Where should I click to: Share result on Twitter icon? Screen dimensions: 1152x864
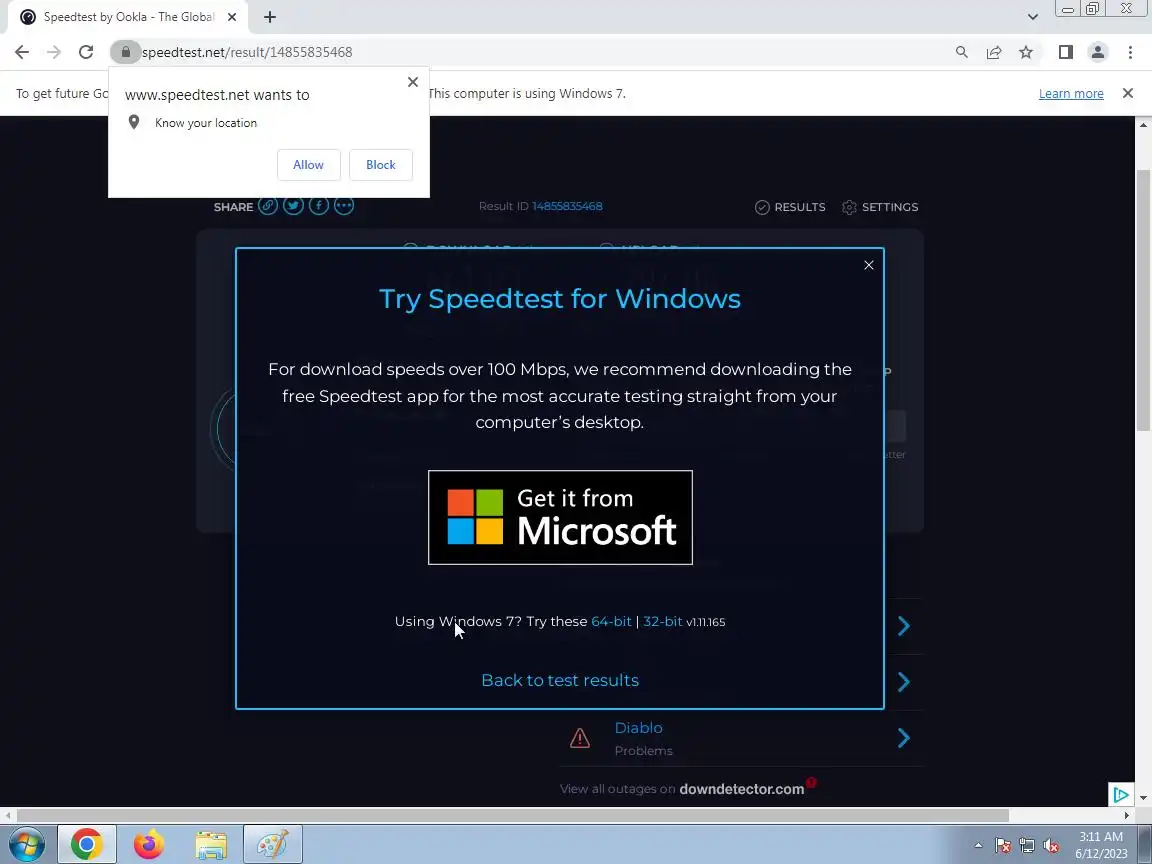(x=293, y=206)
